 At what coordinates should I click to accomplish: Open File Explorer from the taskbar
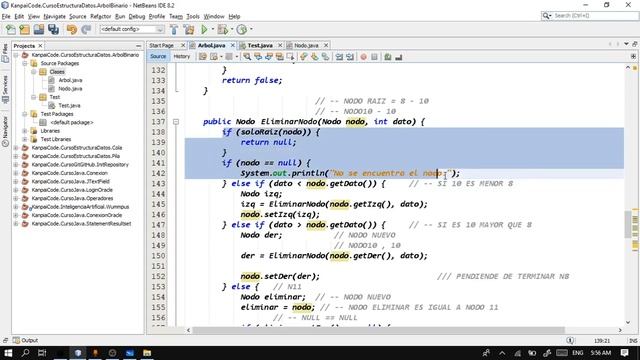tap(147, 353)
